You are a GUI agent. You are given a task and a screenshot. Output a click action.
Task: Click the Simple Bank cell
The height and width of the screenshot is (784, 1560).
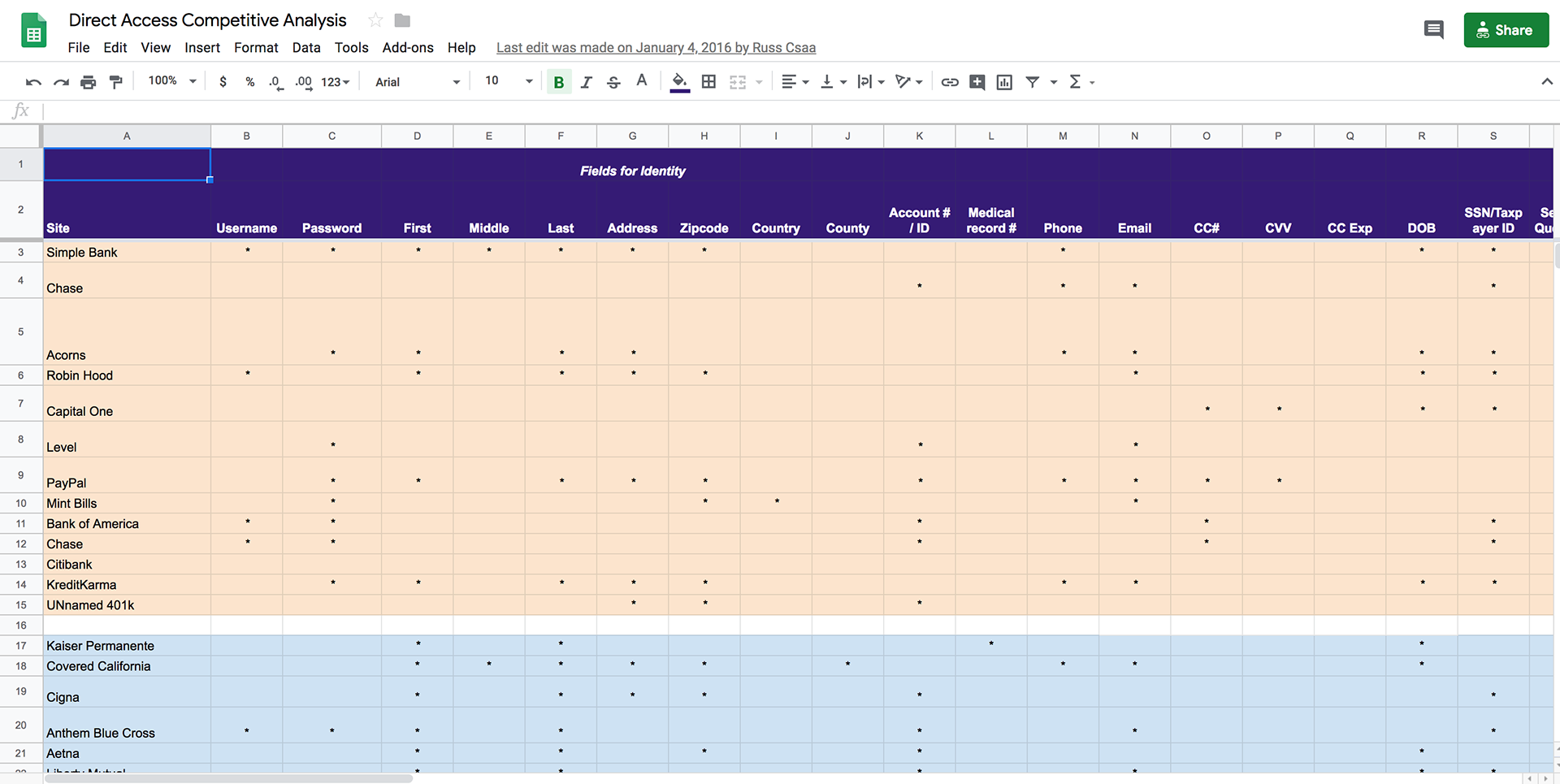click(127, 253)
